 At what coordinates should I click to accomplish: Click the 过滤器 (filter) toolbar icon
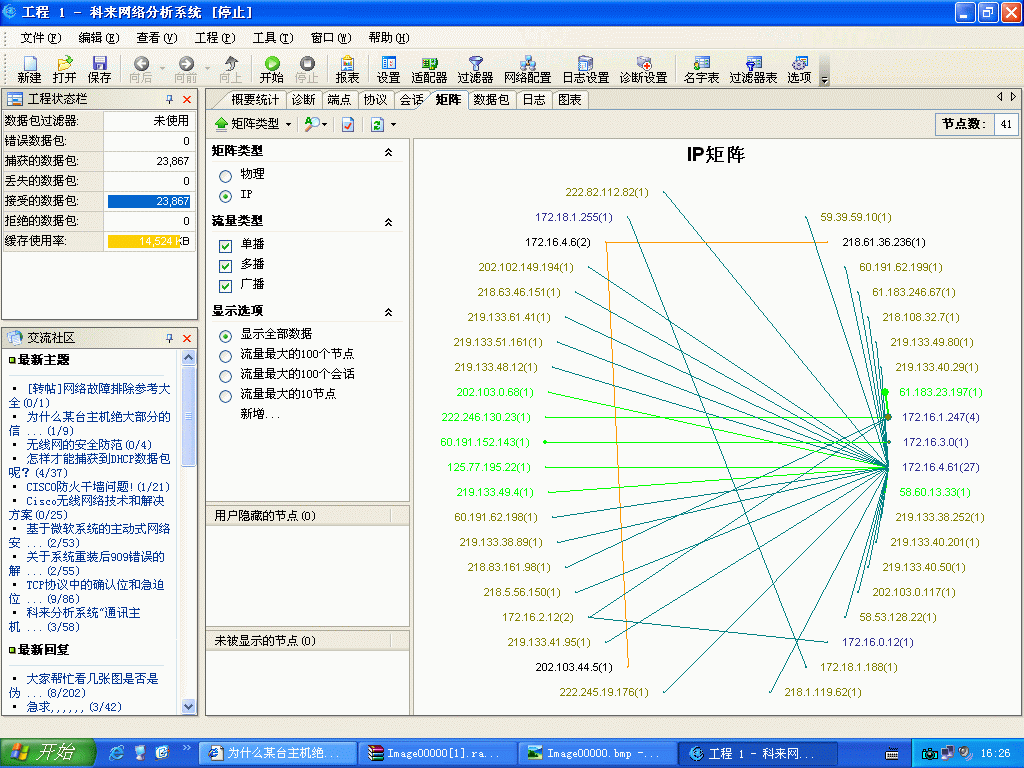476,65
